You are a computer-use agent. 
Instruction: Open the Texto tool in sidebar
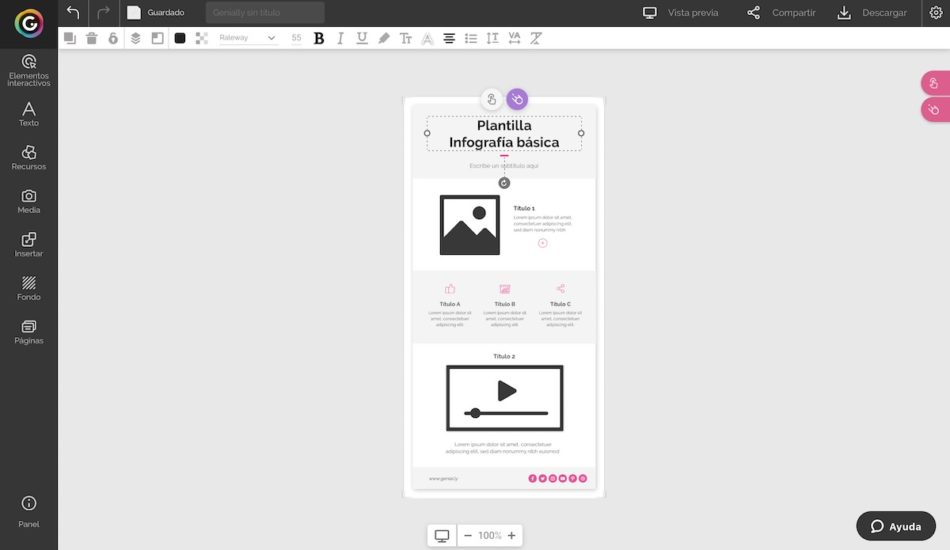[29, 114]
